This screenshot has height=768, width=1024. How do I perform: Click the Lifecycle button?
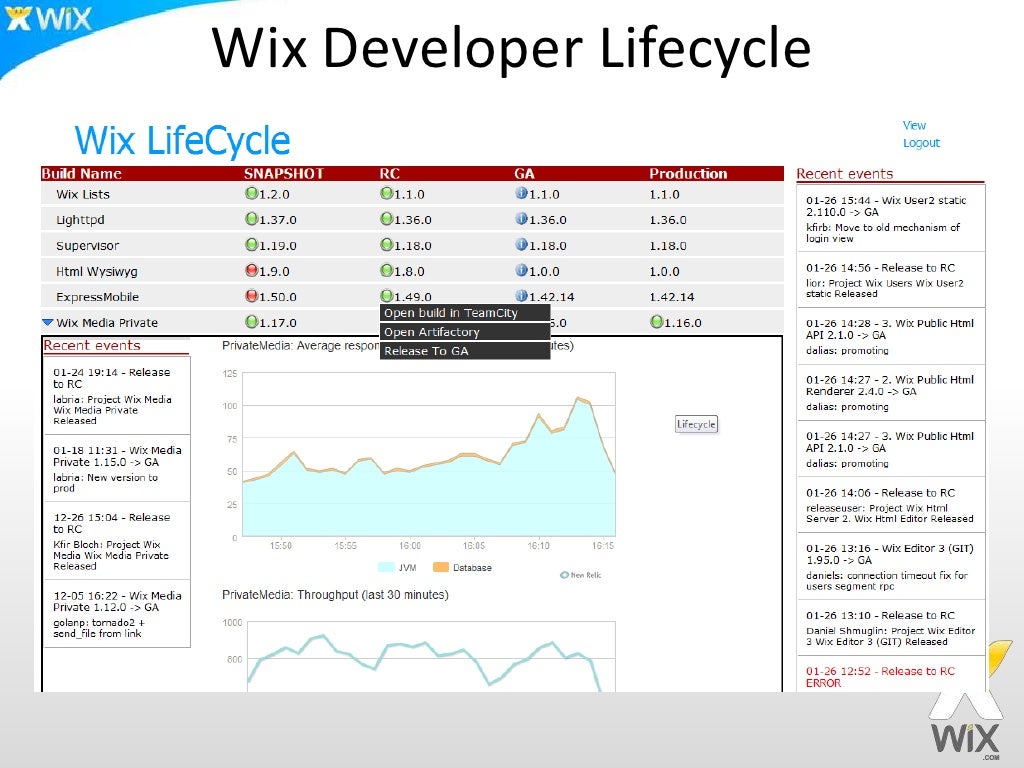tap(696, 424)
